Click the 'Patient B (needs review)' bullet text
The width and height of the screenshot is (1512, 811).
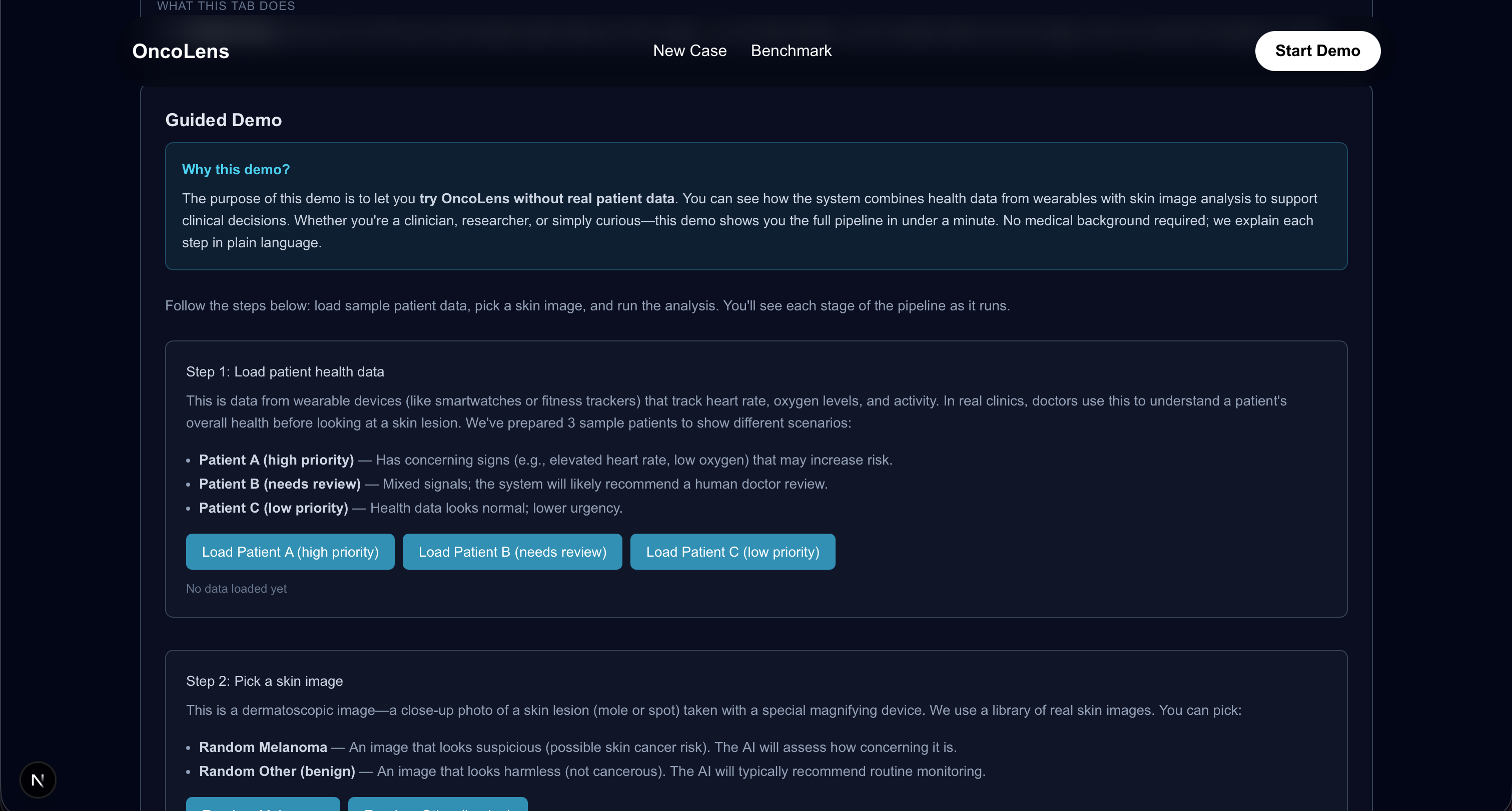279,484
